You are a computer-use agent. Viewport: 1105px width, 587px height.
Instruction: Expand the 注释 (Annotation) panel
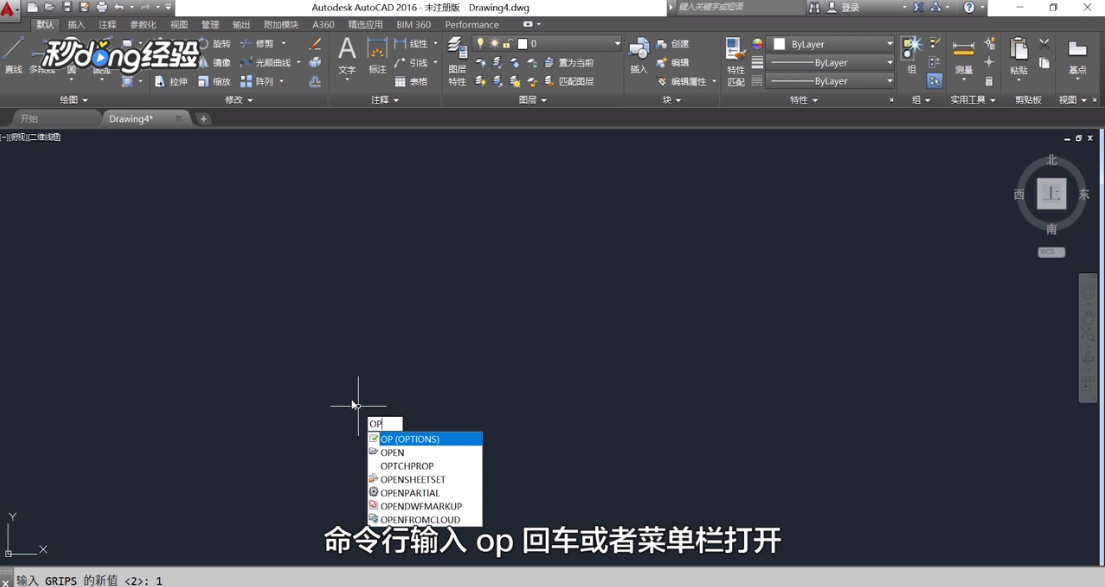385,100
